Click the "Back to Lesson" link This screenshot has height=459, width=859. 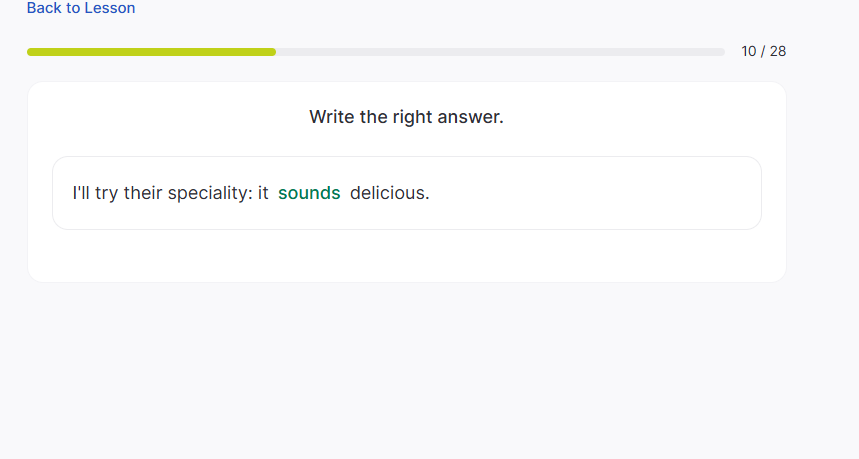[x=81, y=8]
